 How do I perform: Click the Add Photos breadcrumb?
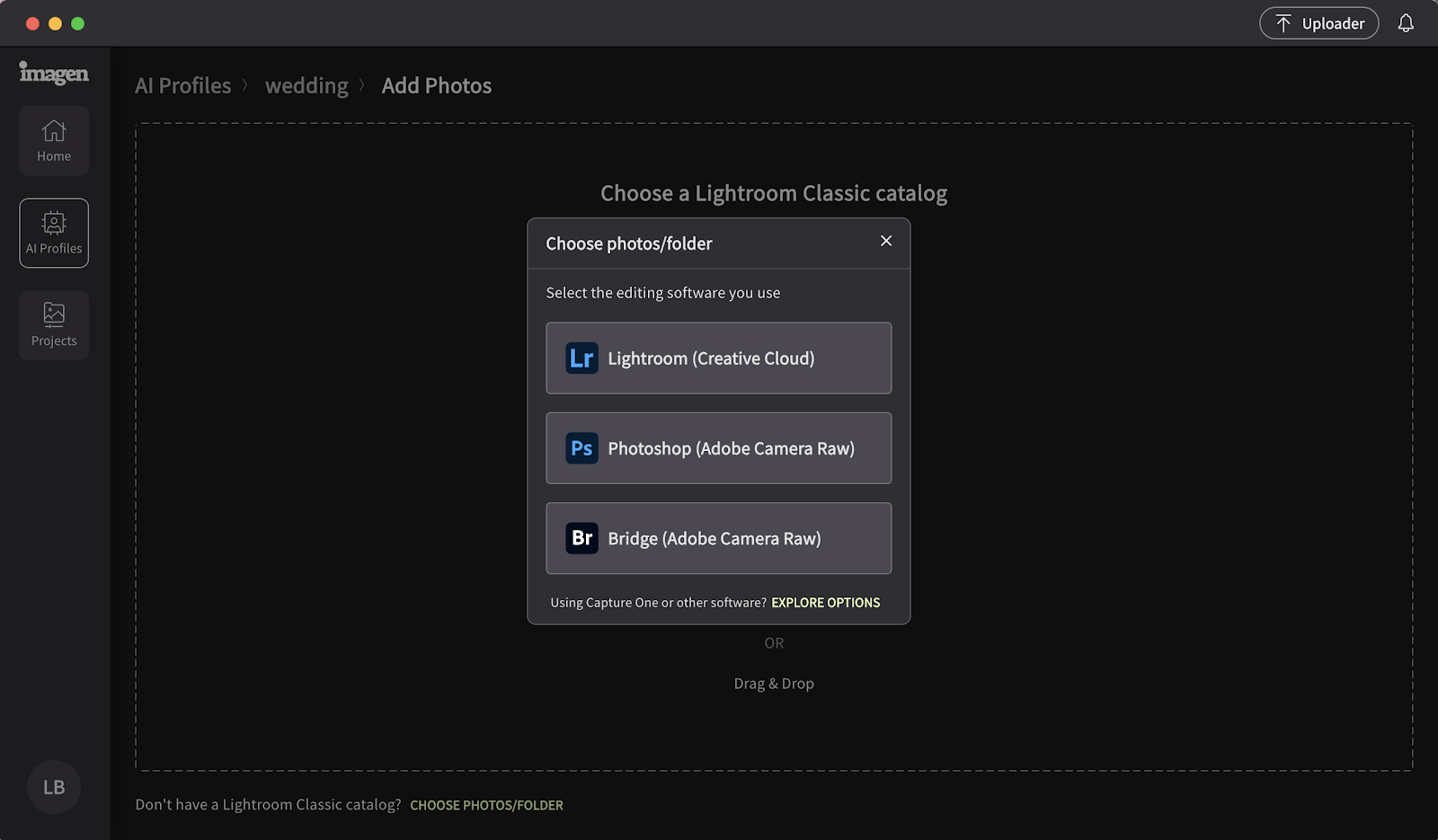pos(437,85)
